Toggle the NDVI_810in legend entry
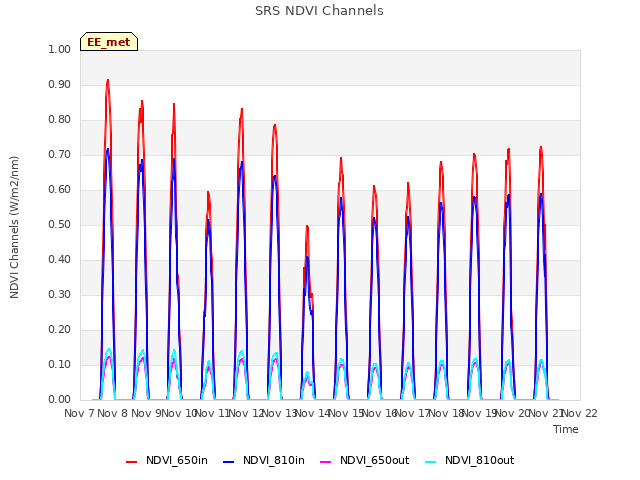Image resolution: width=640 pixels, height=480 pixels. point(264,460)
